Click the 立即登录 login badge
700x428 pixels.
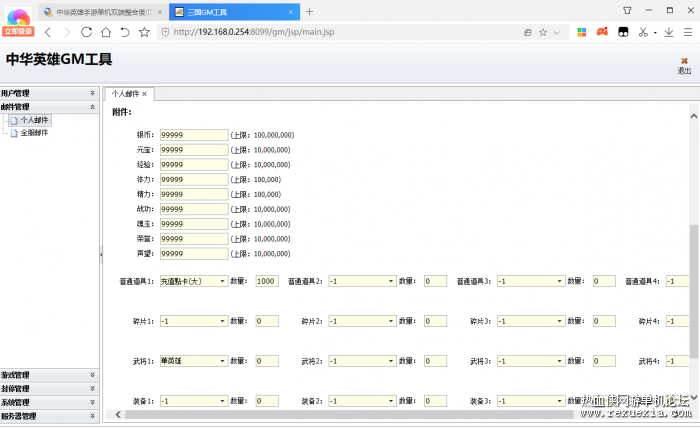[x=18, y=31]
